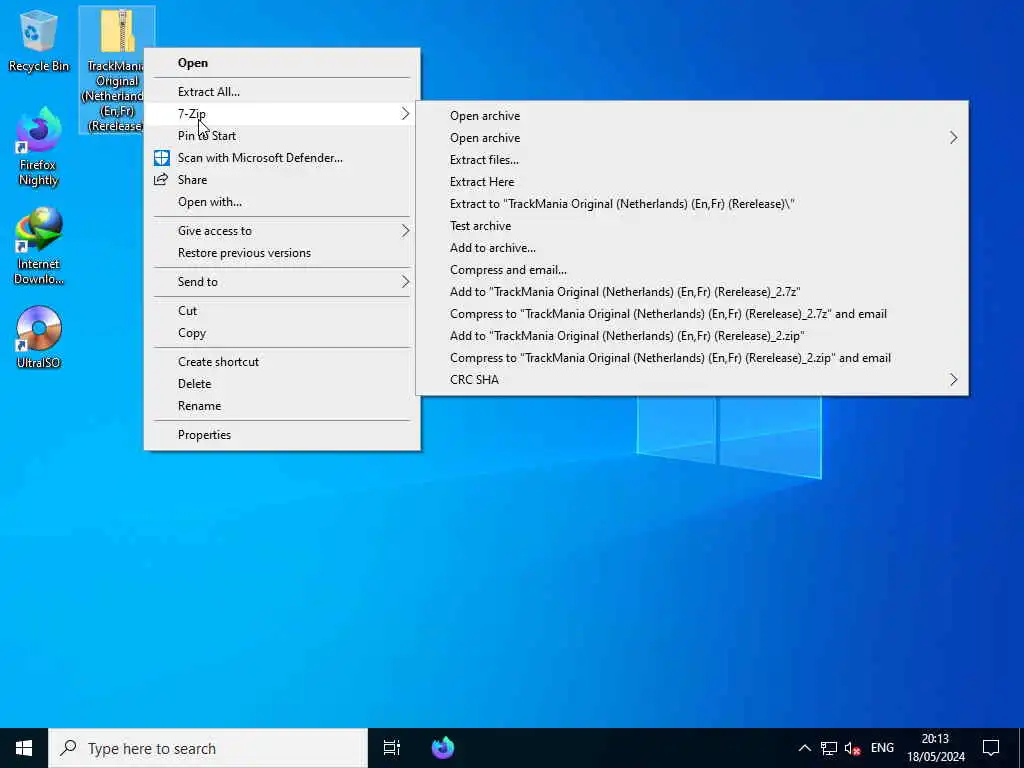Screen dimensions: 1024x768
Task: Expand the Give access to submenu
Action: tap(282, 231)
